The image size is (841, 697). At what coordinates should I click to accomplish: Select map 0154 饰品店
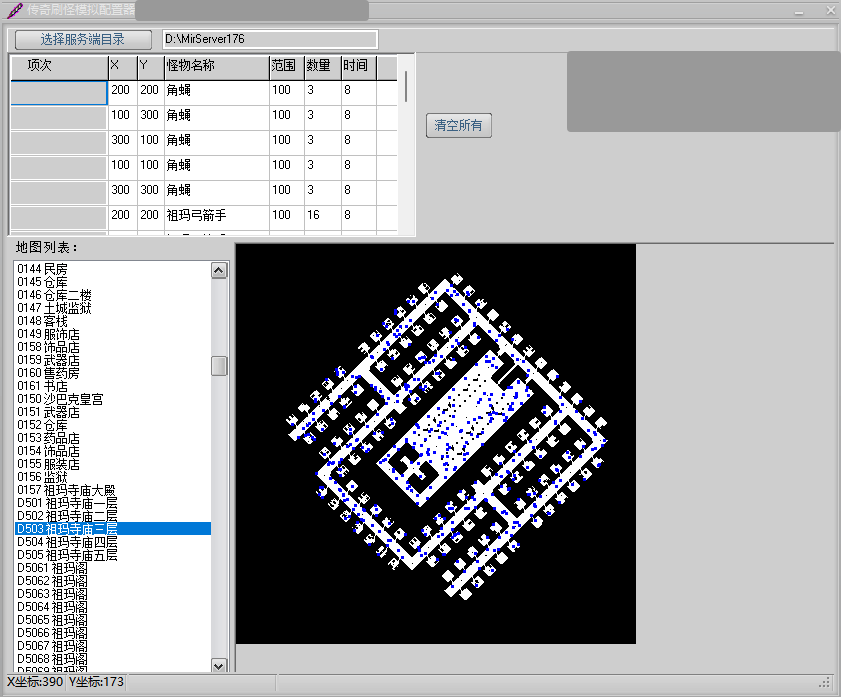[113, 451]
